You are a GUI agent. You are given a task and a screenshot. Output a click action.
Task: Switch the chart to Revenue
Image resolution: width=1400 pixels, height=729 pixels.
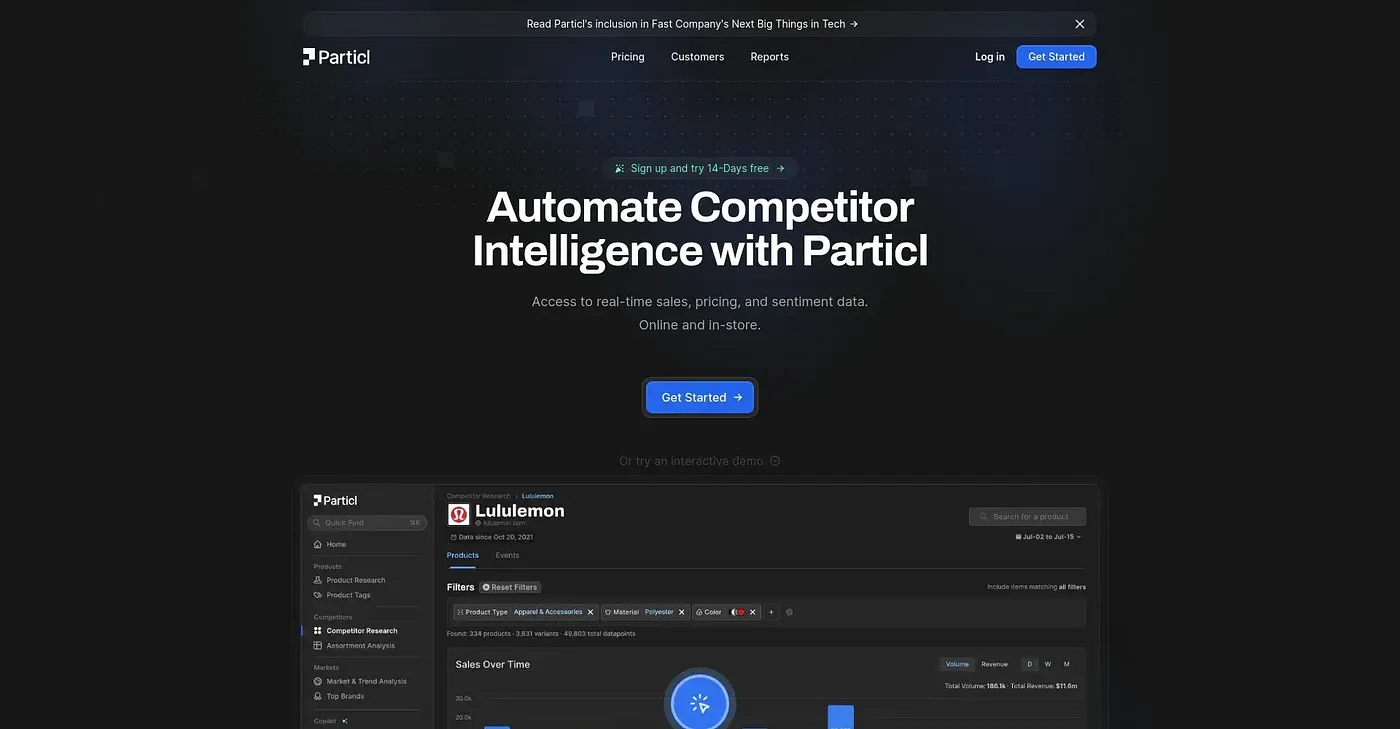994,664
